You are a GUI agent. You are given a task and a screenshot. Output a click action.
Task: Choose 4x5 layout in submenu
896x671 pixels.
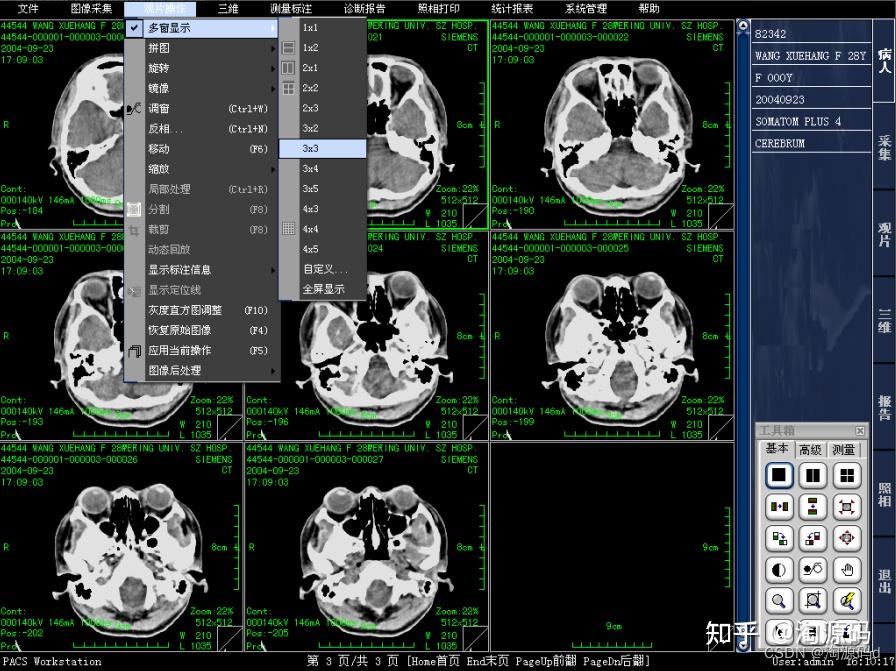[323, 249]
